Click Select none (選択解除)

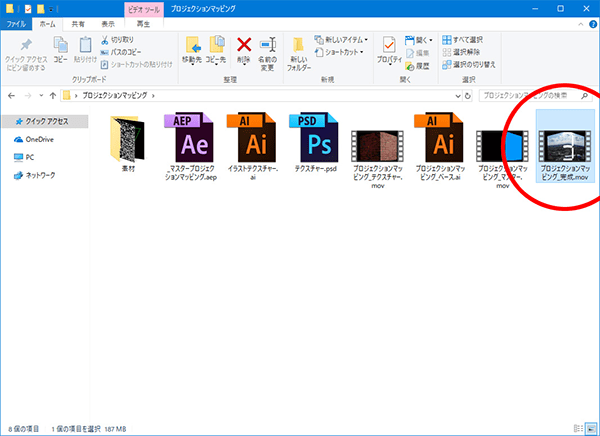pyautogui.click(x=461, y=52)
